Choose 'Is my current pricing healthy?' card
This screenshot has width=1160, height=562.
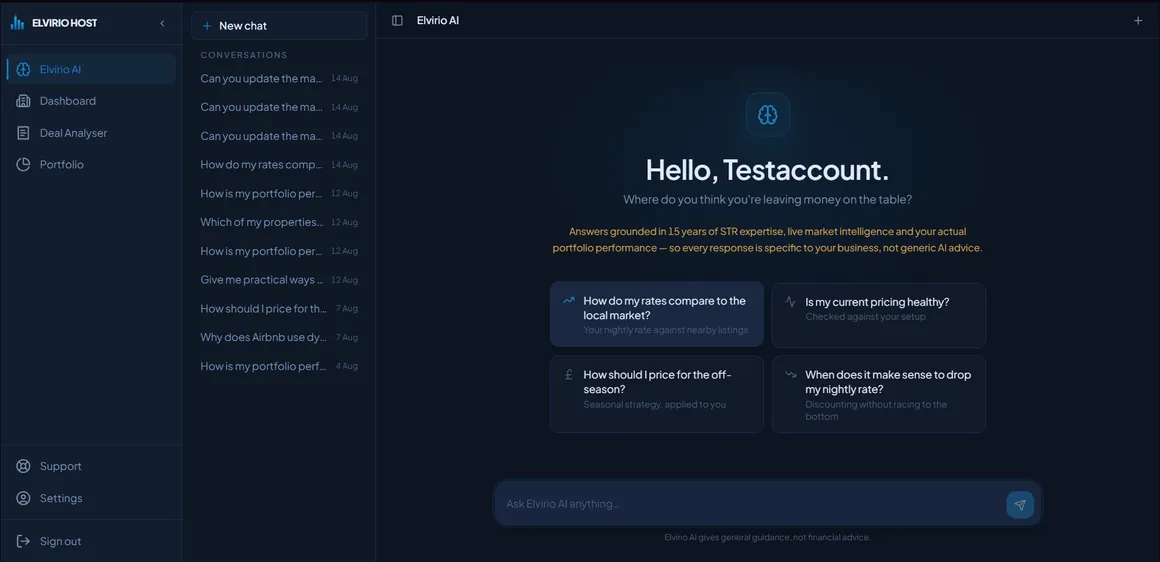[x=879, y=315]
